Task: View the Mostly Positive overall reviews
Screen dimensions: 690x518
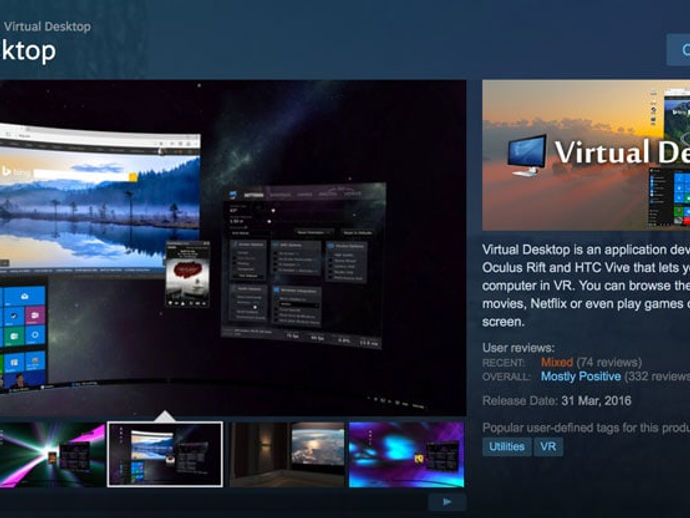Action: pos(581,377)
